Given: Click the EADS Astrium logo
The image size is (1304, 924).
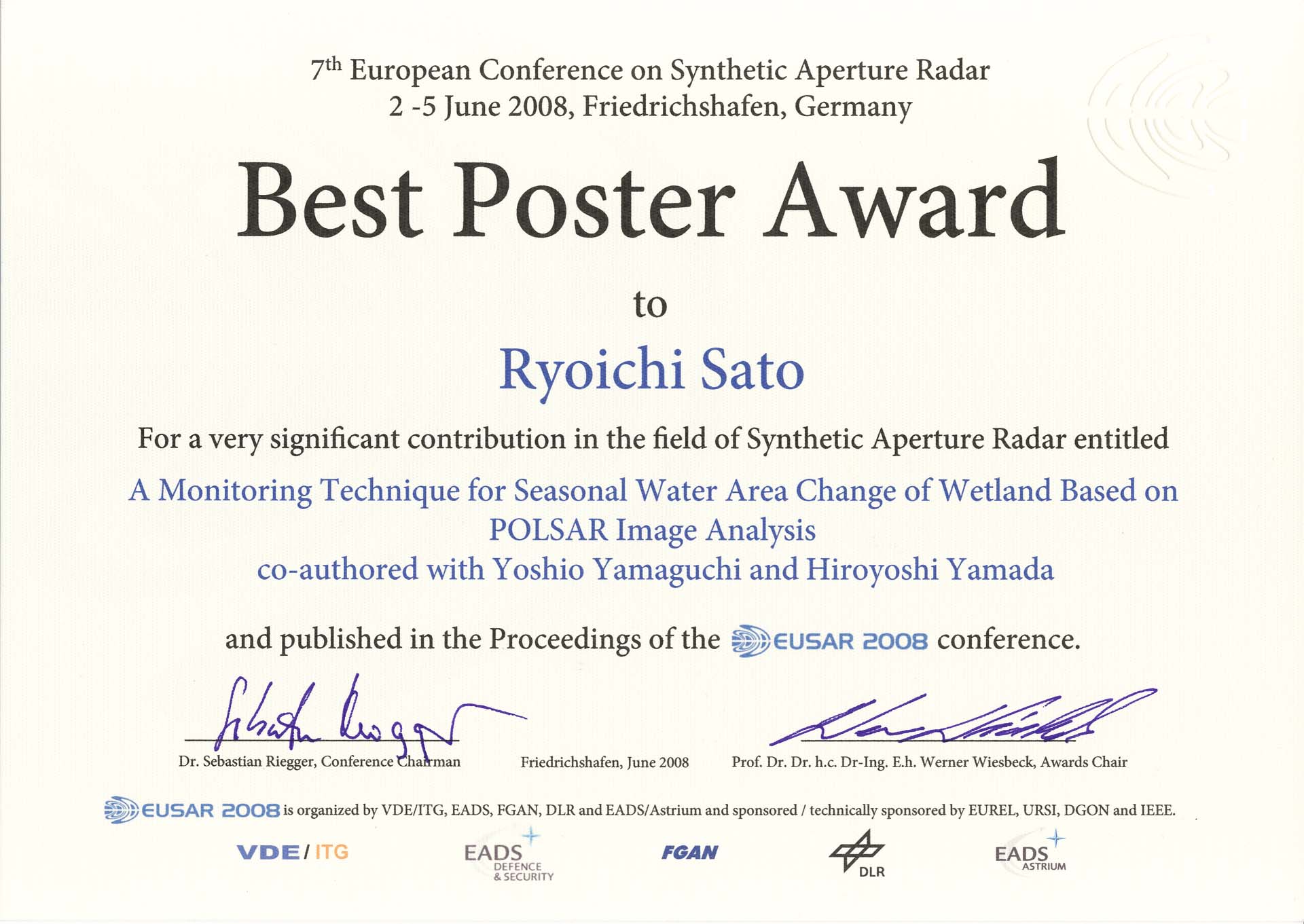Looking at the screenshot, I should click(x=1030, y=854).
